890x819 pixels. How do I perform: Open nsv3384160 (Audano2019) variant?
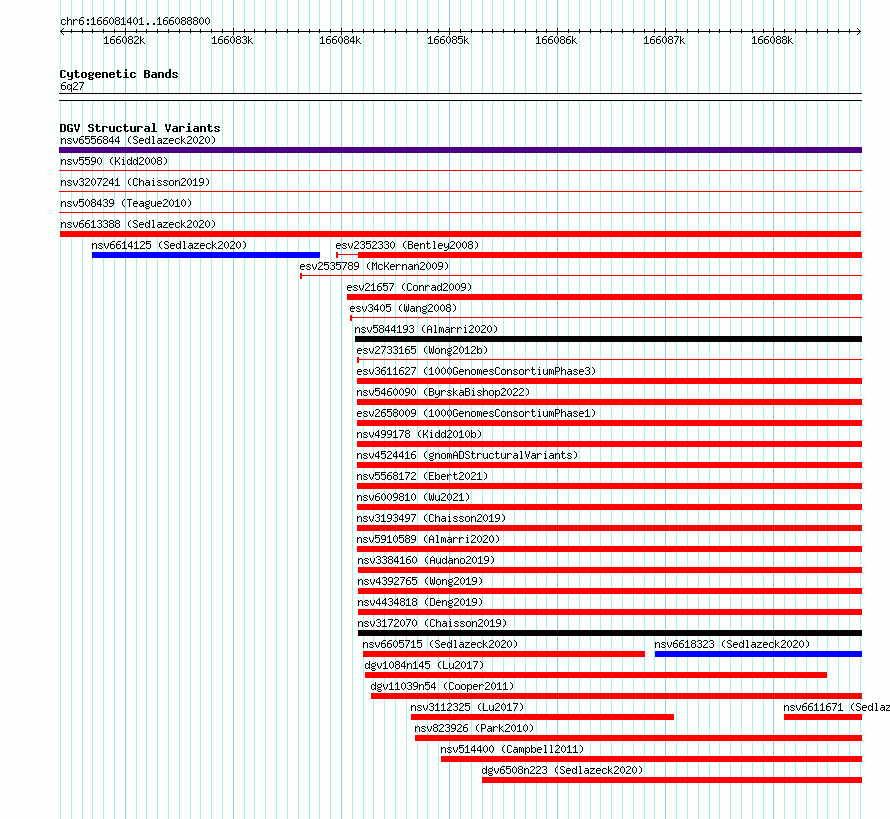point(426,560)
